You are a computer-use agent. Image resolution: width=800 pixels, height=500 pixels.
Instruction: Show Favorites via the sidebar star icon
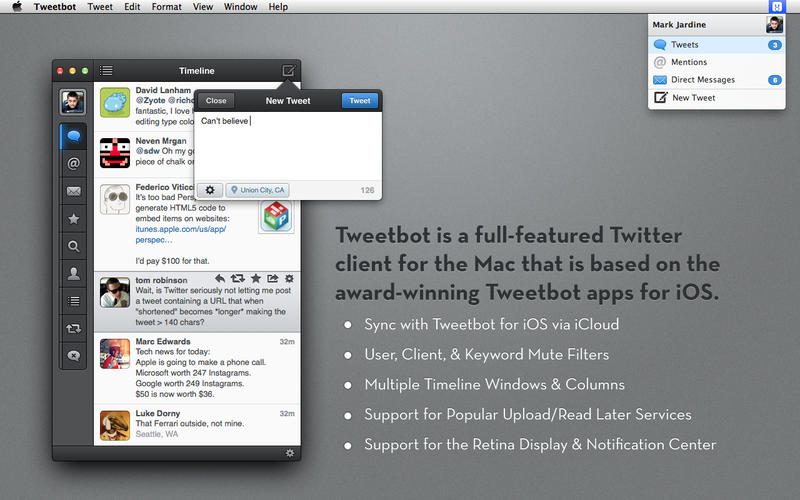coord(73,218)
